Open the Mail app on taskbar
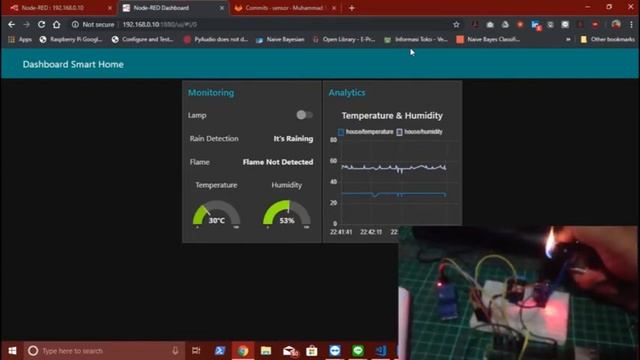The width and height of the screenshot is (640, 360). tap(289, 351)
